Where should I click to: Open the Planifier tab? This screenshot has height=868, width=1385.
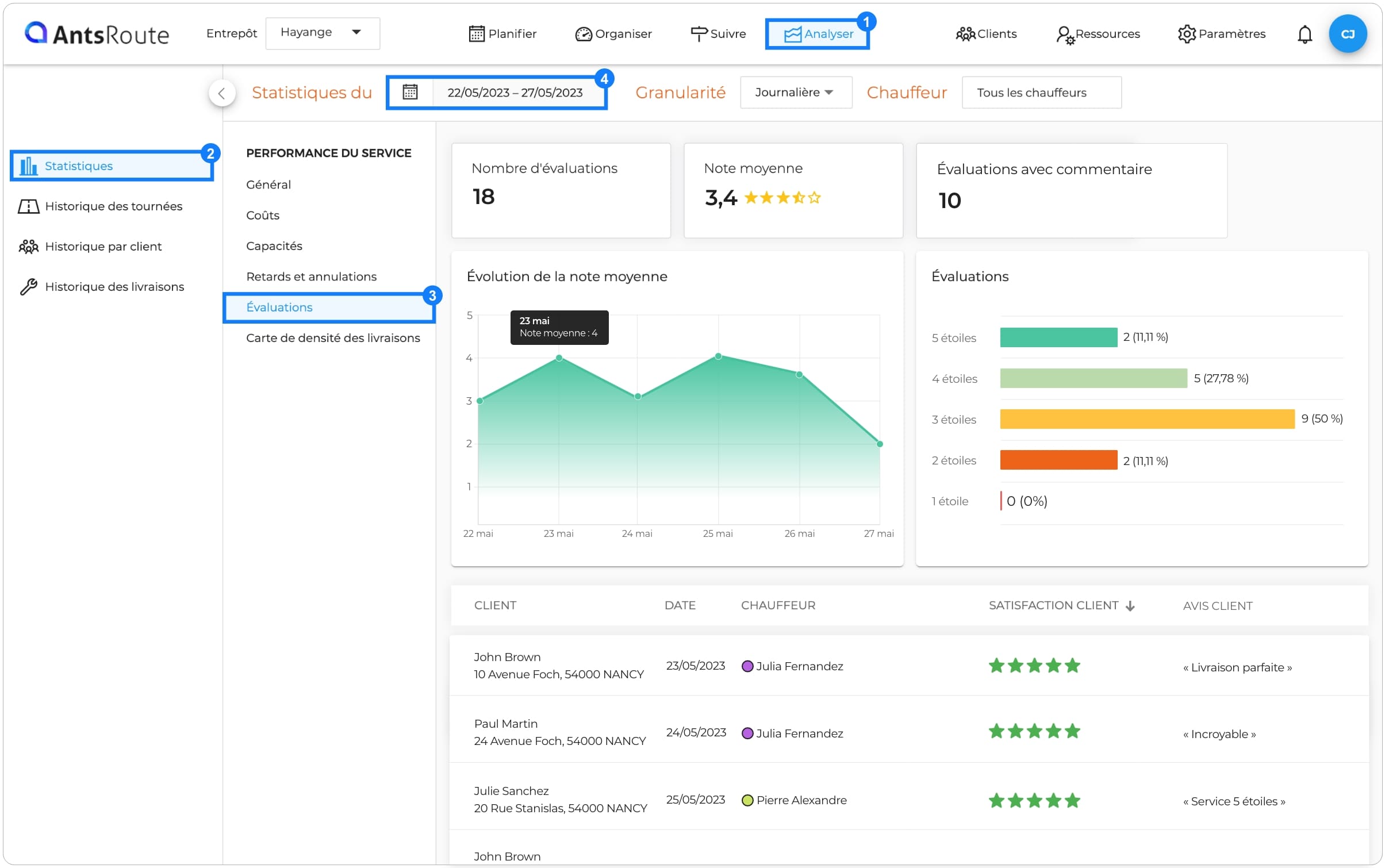point(502,34)
